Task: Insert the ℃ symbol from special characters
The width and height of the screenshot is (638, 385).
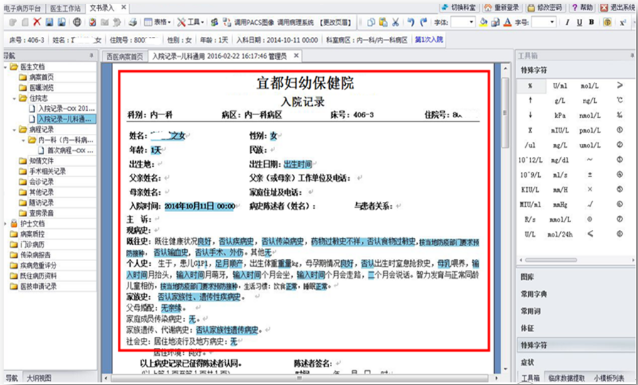Action: (619, 100)
